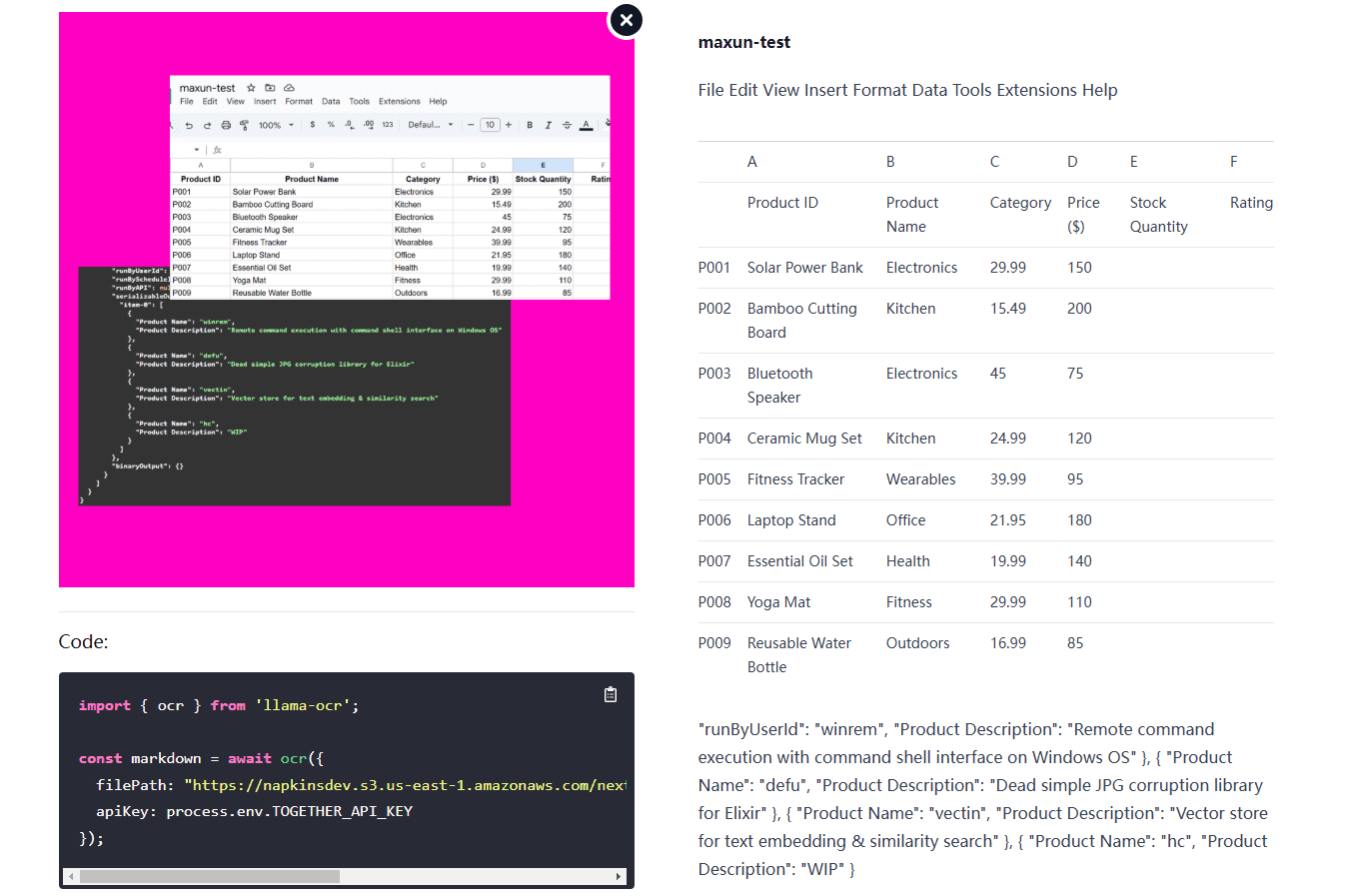Copy the code using the clipboard icon
Viewport: 1348px width, 896px height.
(x=611, y=694)
